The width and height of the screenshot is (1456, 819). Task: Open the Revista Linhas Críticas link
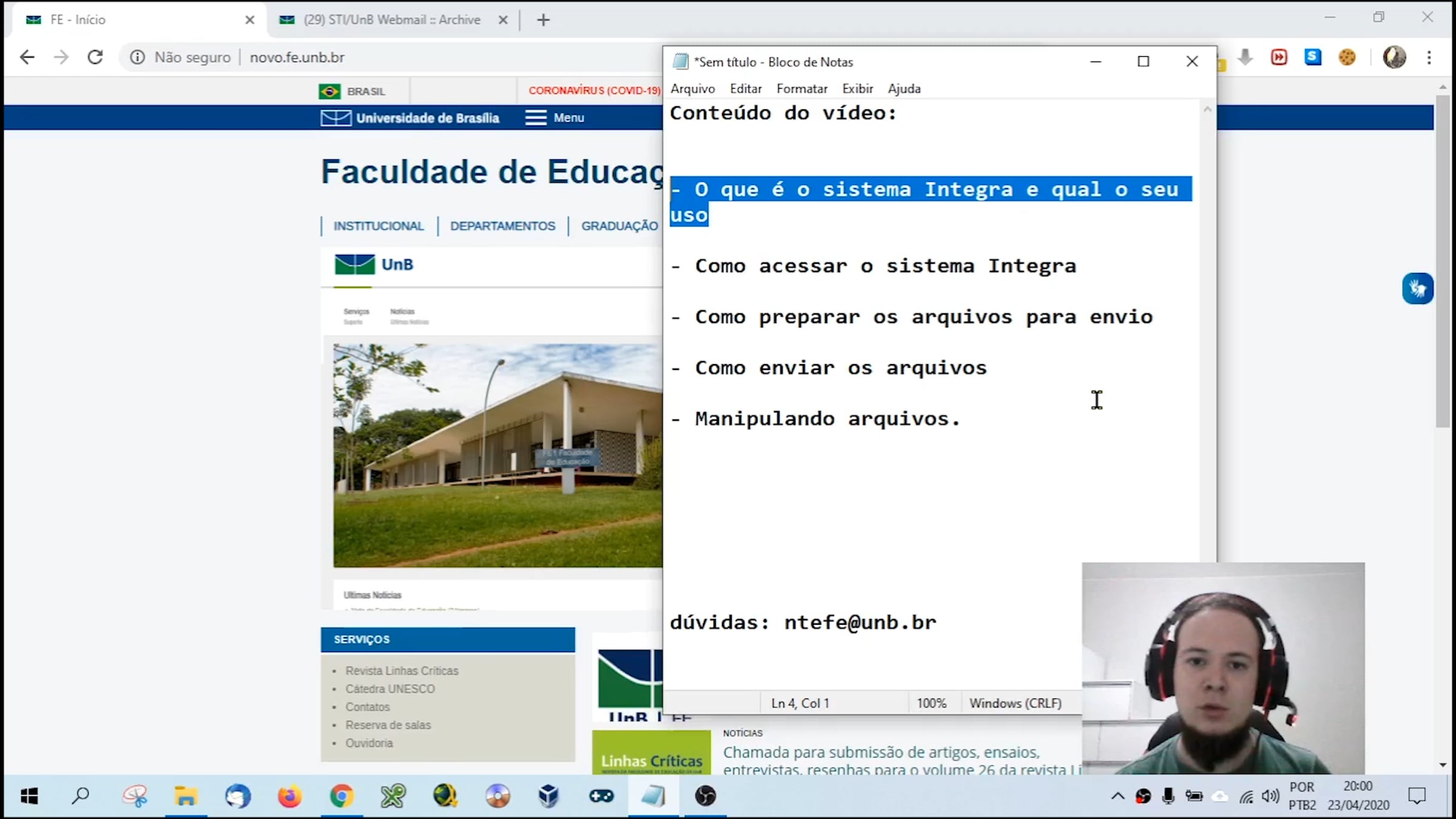click(x=402, y=670)
